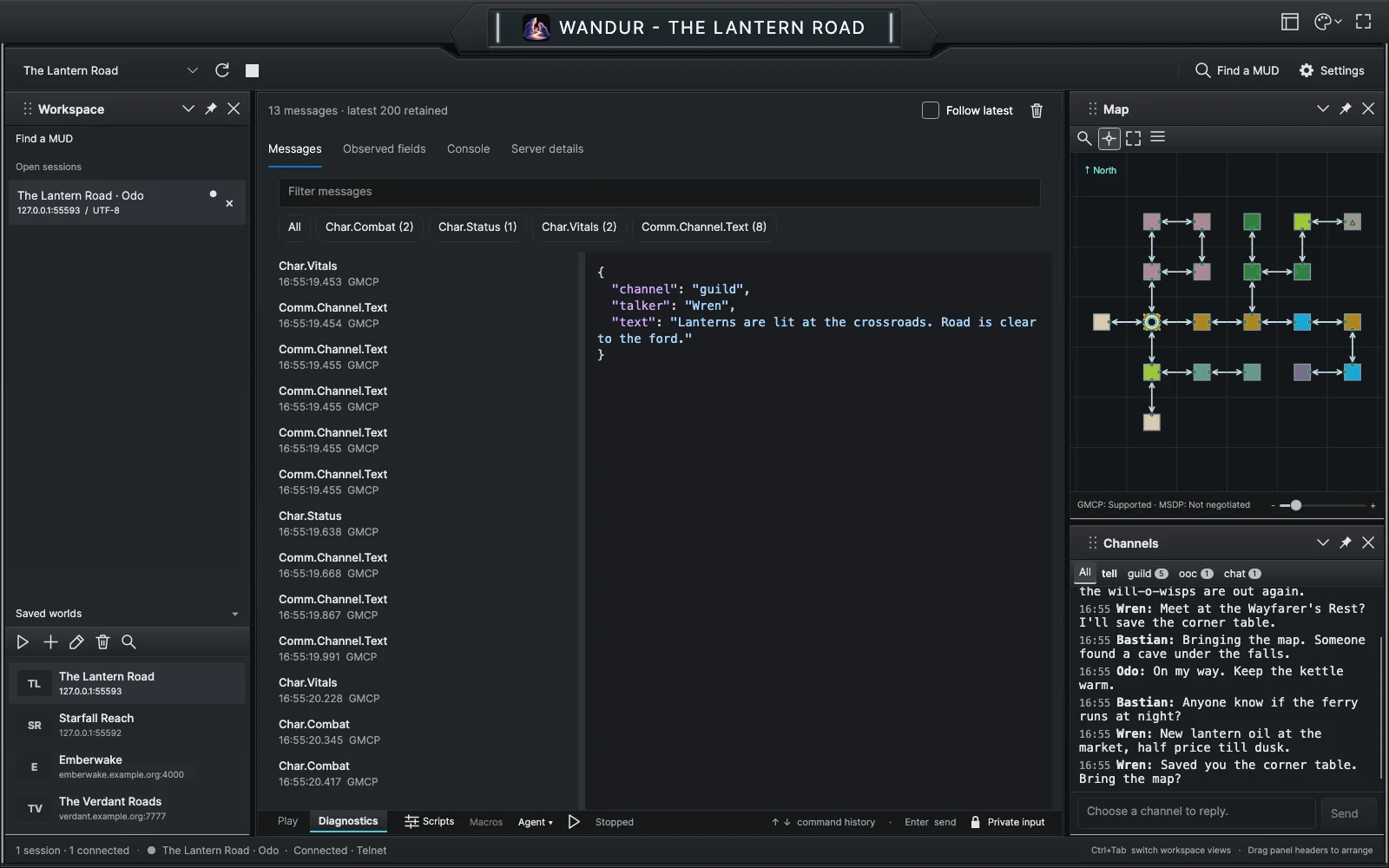Clear messages with the trash icon
This screenshot has height=868, width=1389.
(x=1037, y=110)
